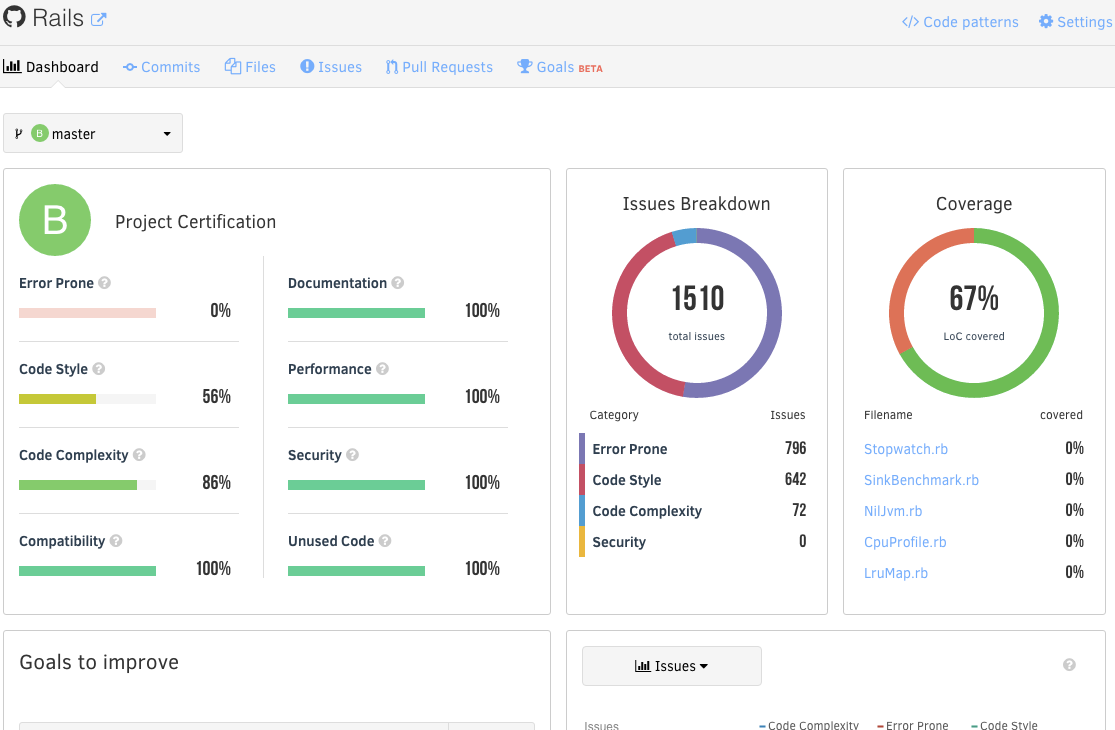The image size is (1115, 730).
Task: Open help icon next to Compatibility
Action: coord(116,541)
